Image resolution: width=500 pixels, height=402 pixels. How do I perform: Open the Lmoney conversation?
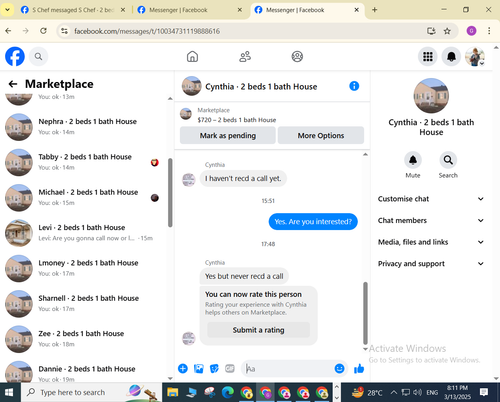point(83,268)
